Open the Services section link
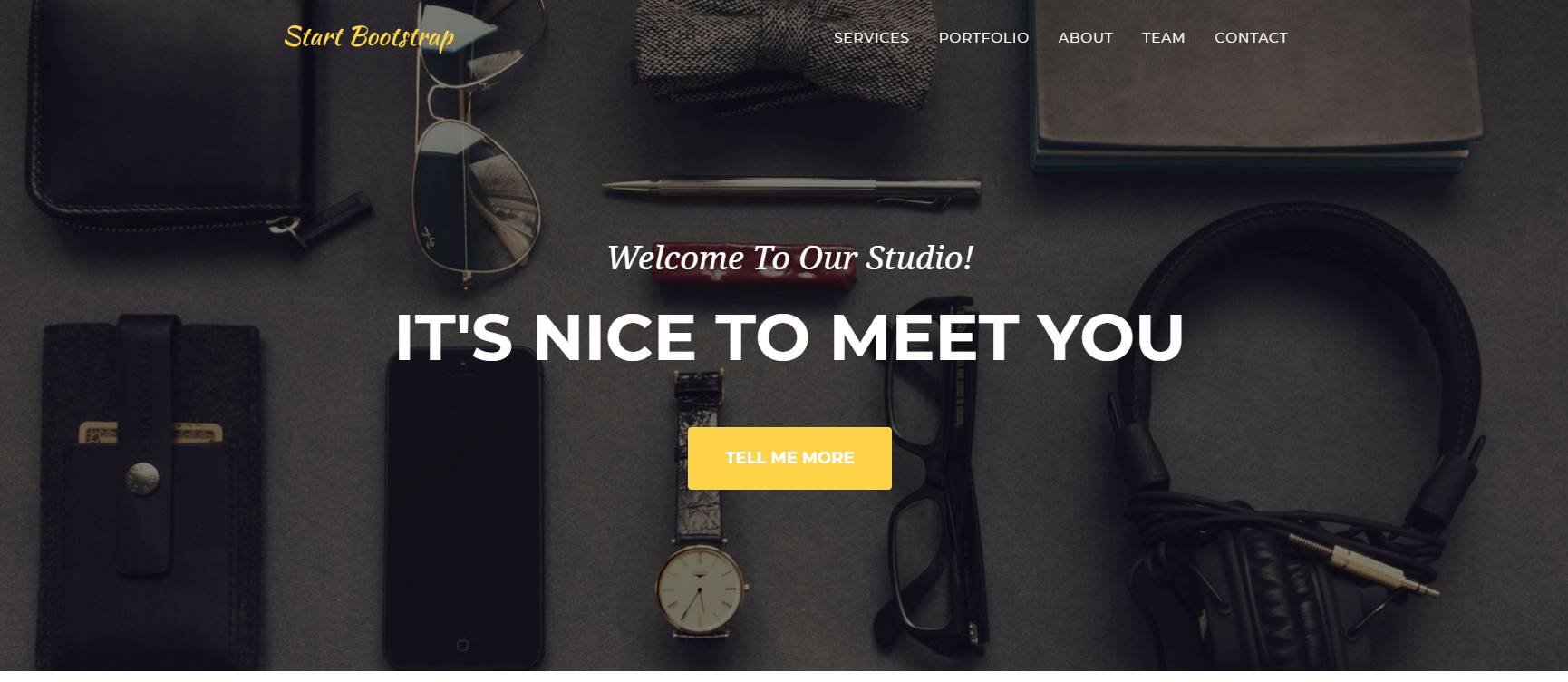 click(871, 37)
